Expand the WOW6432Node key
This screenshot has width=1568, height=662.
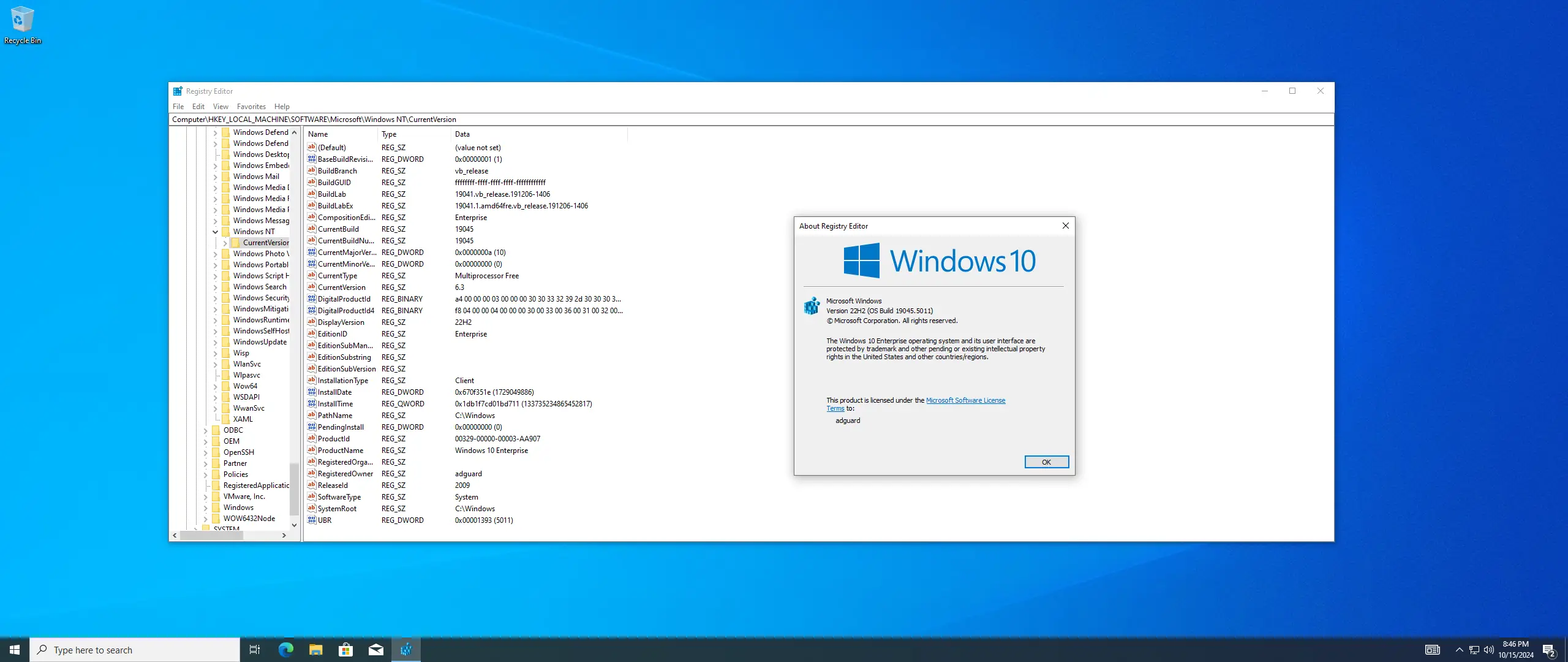(x=205, y=519)
